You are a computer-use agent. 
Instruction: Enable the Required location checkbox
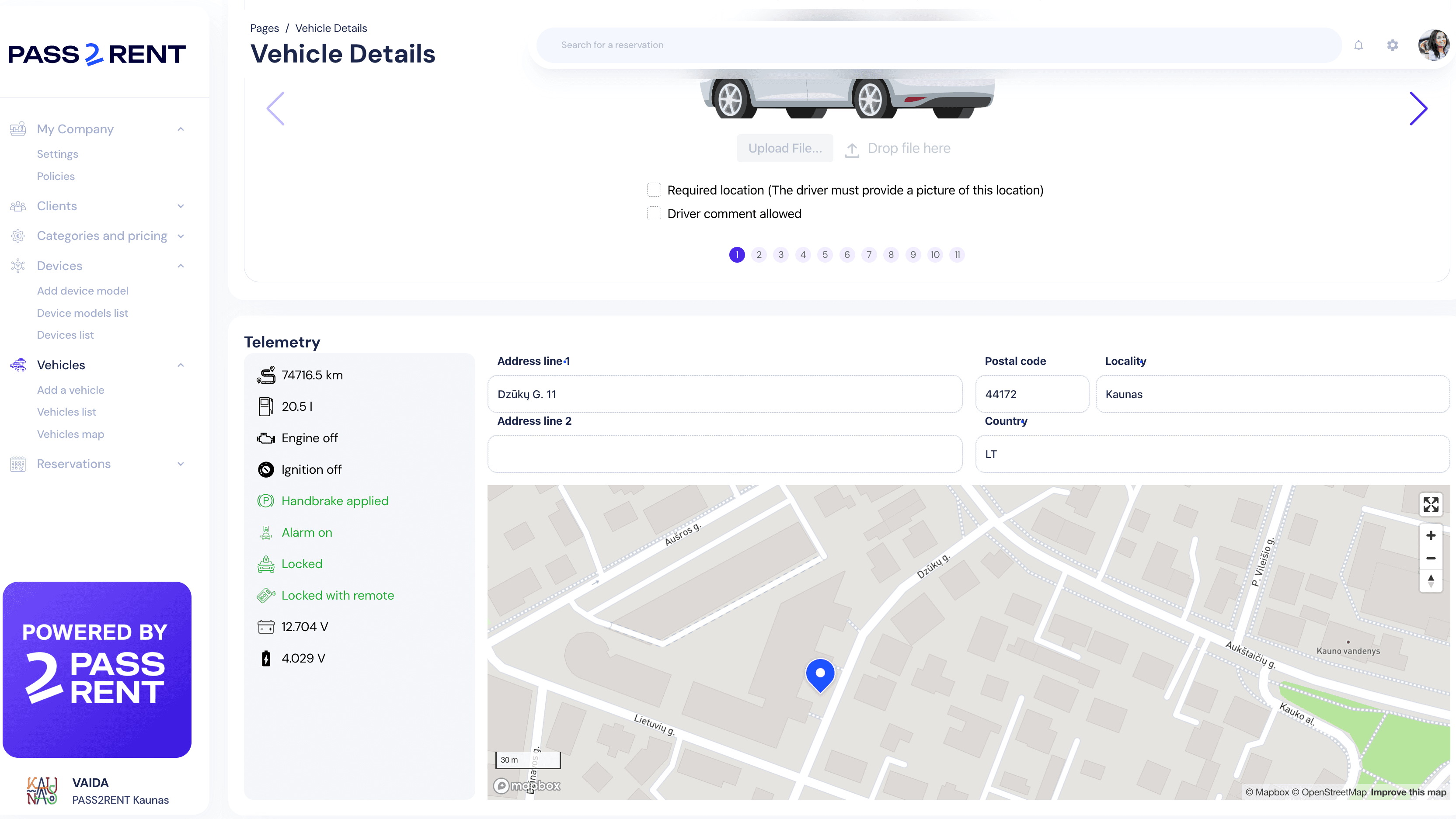pos(654,189)
